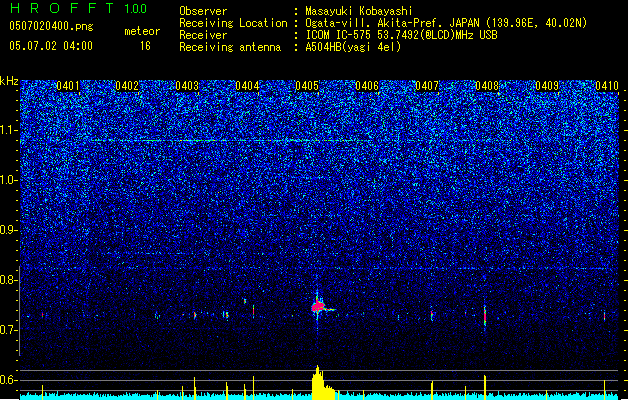The image size is (629, 400).
Task: Click the 0407 time marker
Action: (427, 85)
